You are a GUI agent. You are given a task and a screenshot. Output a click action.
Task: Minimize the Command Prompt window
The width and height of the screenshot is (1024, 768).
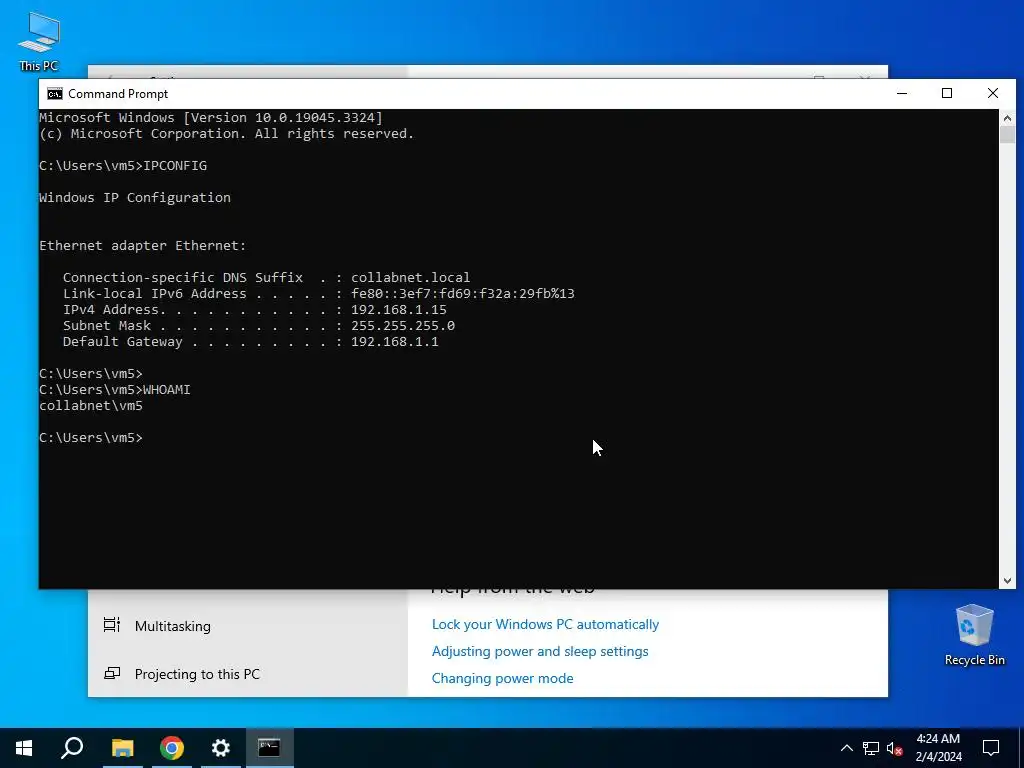tap(902, 93)
